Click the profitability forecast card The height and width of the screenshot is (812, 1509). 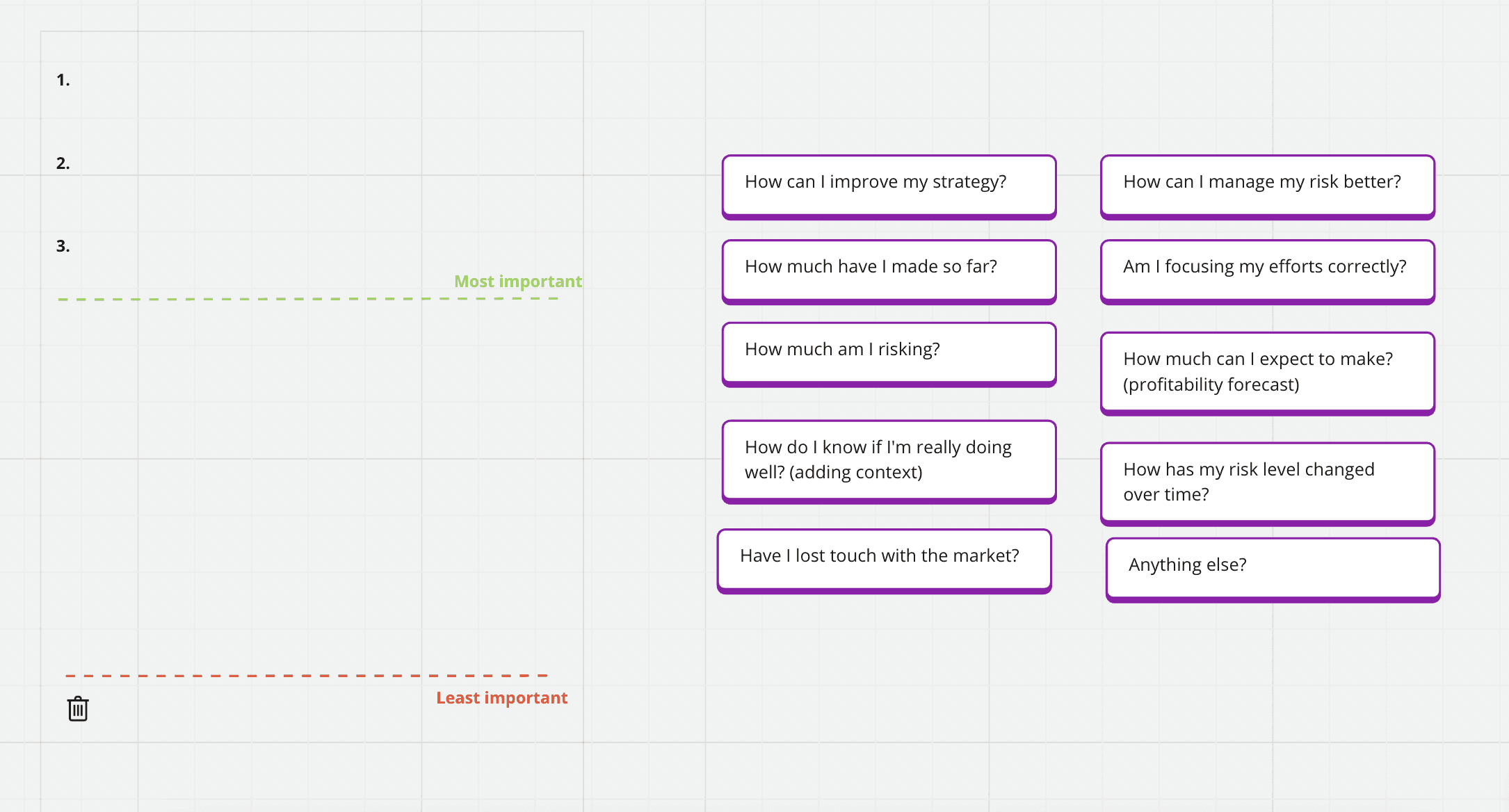click(1267, 373)
